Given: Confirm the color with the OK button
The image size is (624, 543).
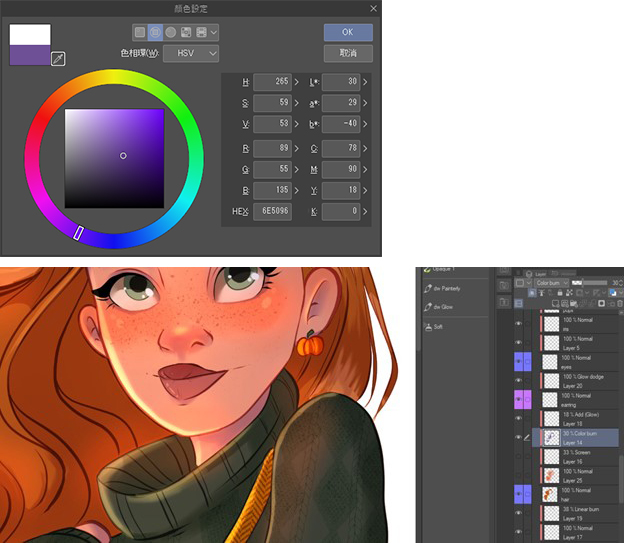Looking at the screenshot, I should tap(348, 32).
